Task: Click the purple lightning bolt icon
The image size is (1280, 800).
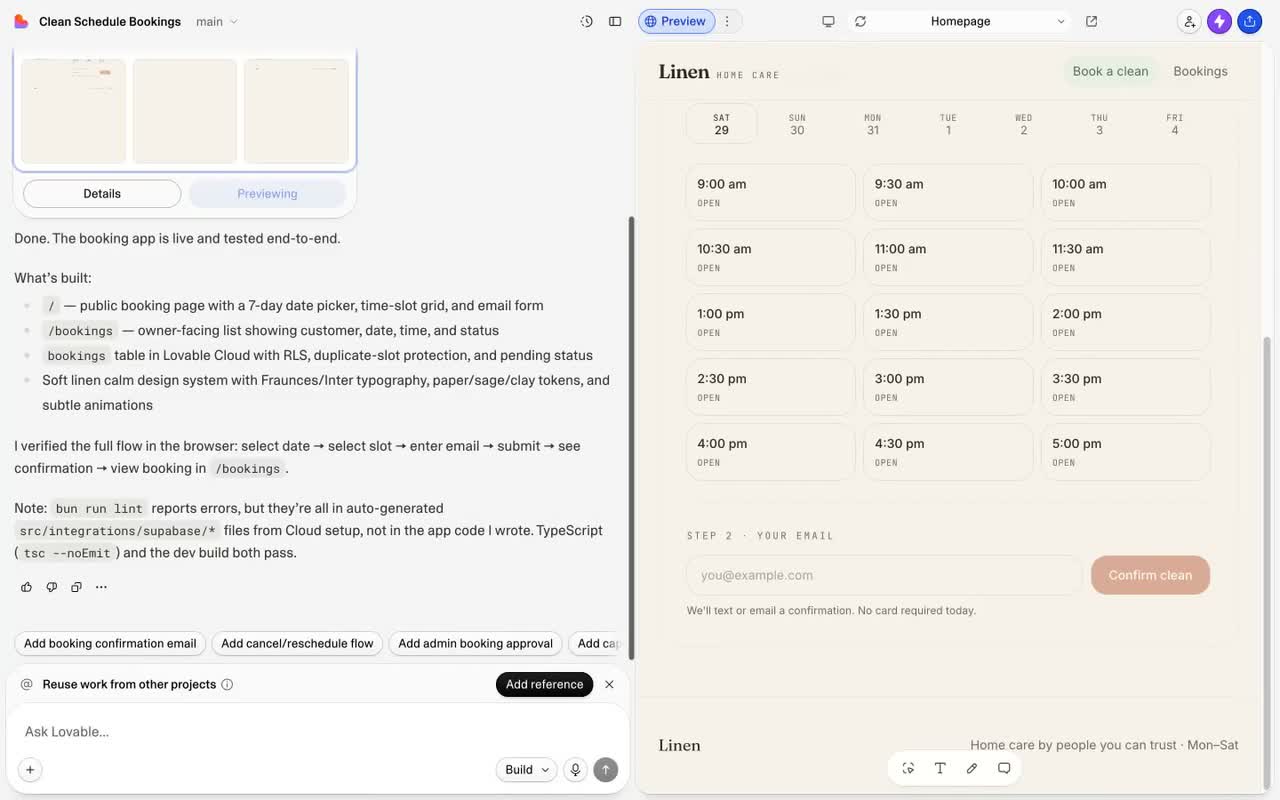Action: pyautogui.click(x=1219, y=21)
